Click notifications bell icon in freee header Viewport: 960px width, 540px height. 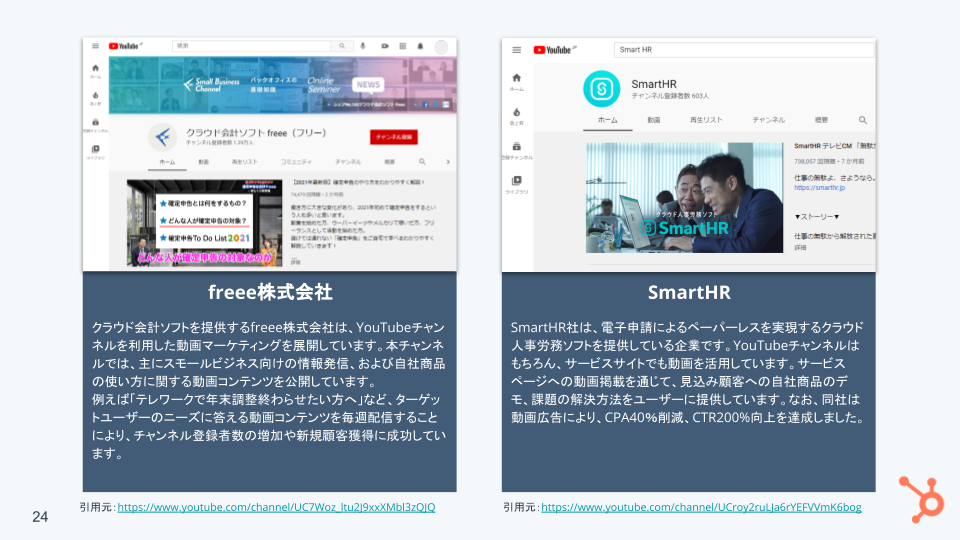(421, 46)
